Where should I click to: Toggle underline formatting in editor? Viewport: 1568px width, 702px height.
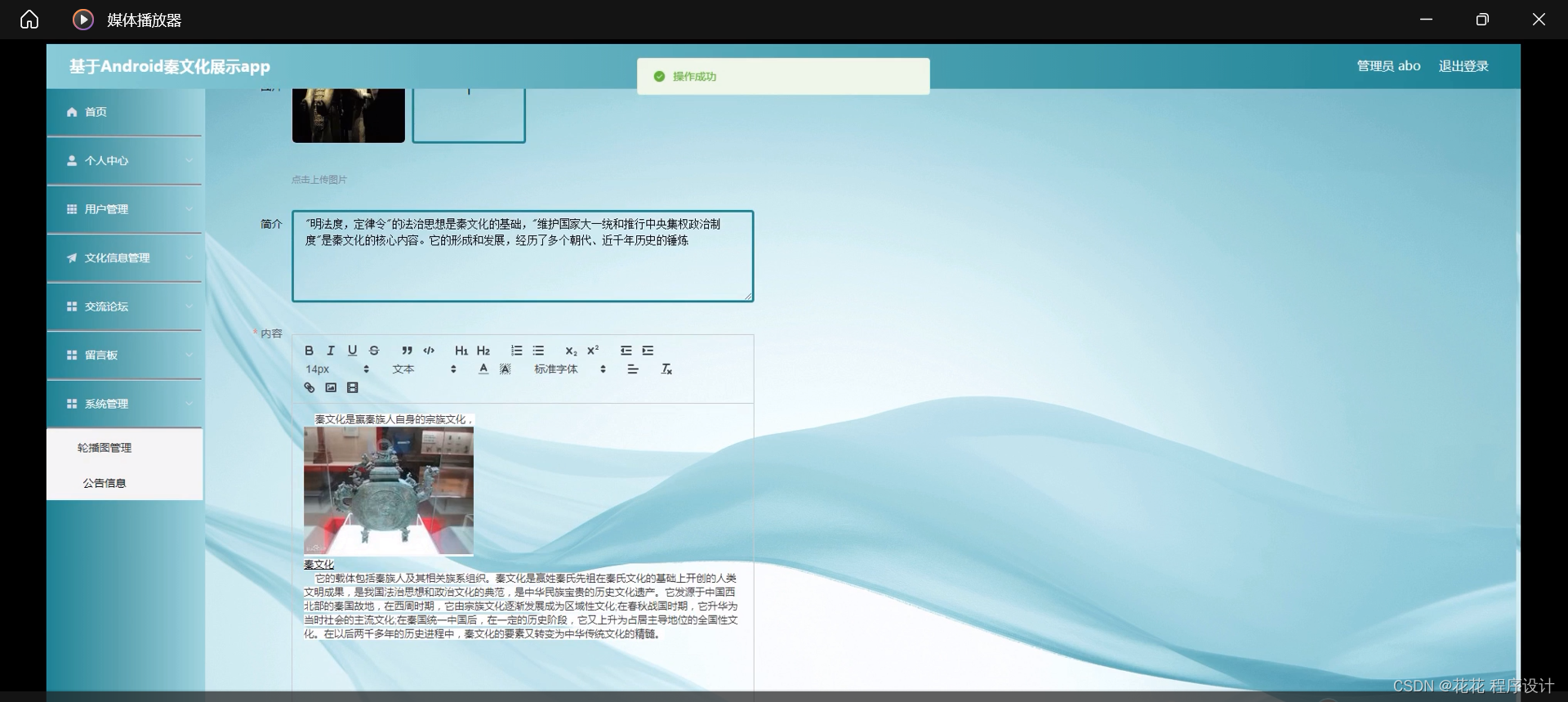[352, 351]
